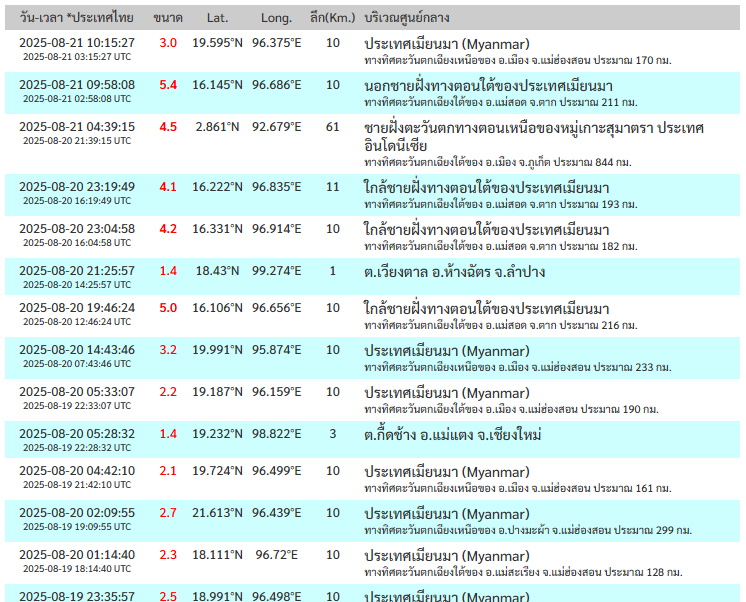
Task: Select timestamp 2025-08-19 23:35:57
Action: pos(77,596)
